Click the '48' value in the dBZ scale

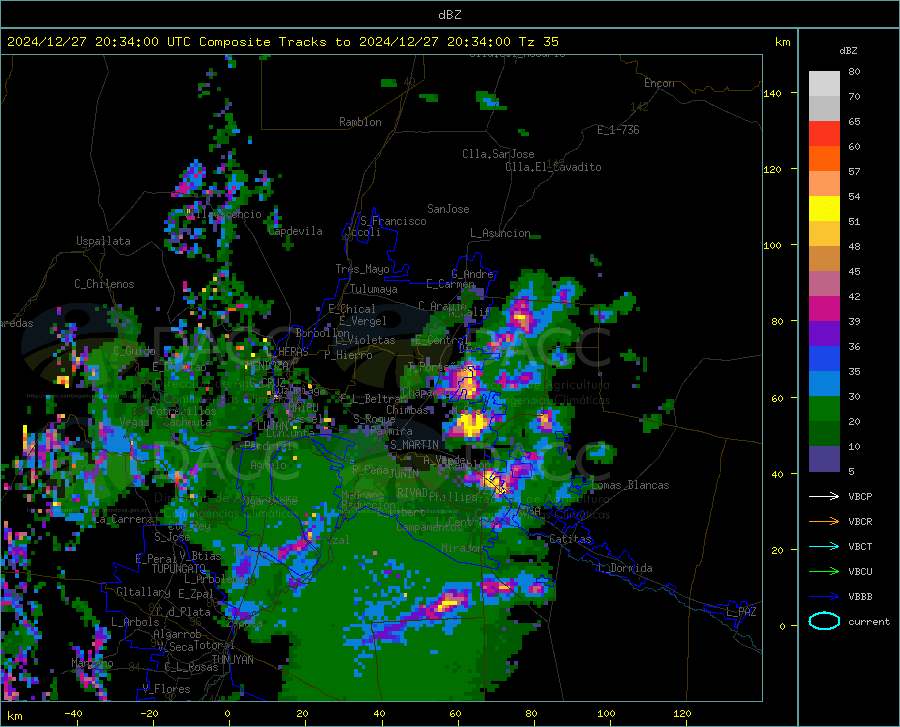tap(854, 247)
